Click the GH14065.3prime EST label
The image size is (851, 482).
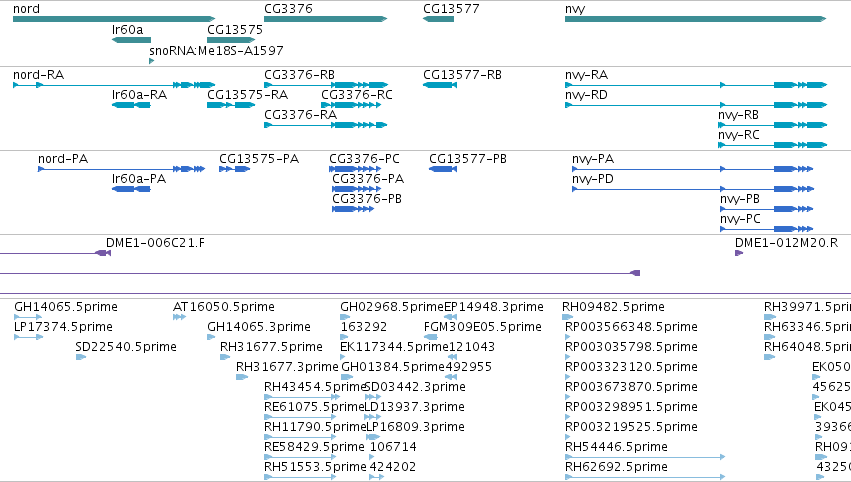pos(259,327)
